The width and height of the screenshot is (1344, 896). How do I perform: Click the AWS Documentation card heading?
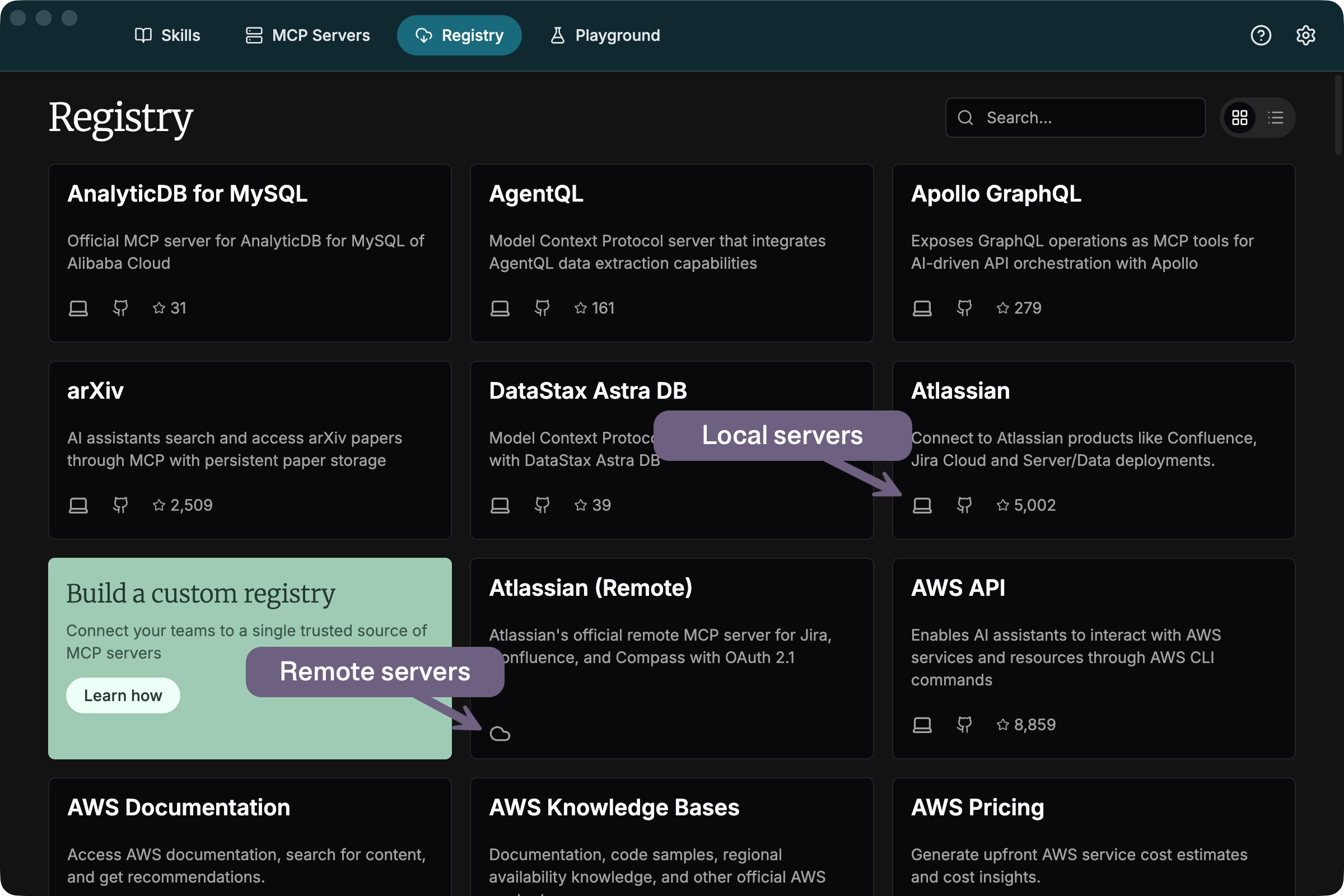(179, 808)
